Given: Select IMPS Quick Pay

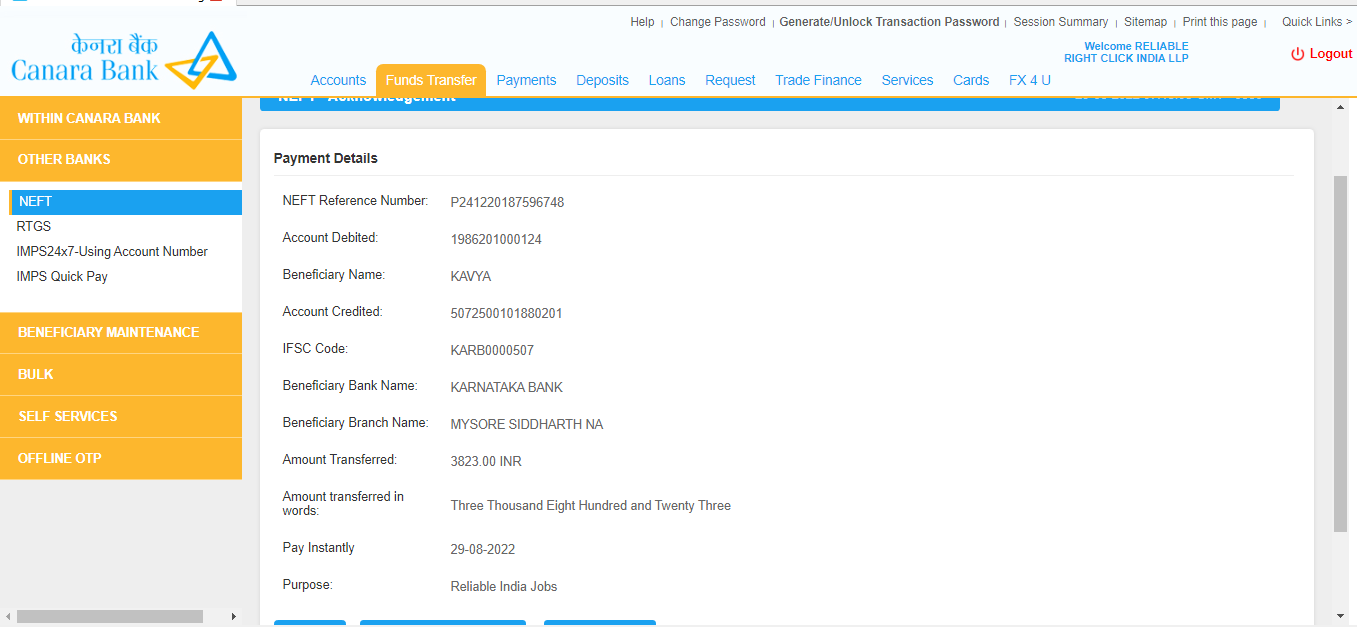Looking at the screenshot, I should pyautogui.click(x=62, y=277).
